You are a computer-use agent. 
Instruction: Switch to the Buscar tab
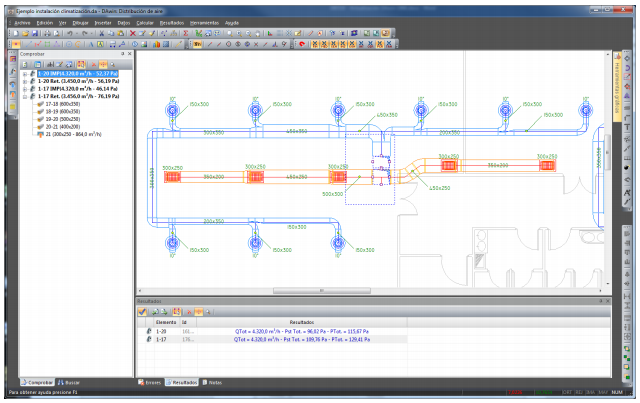tap(69, 383)
